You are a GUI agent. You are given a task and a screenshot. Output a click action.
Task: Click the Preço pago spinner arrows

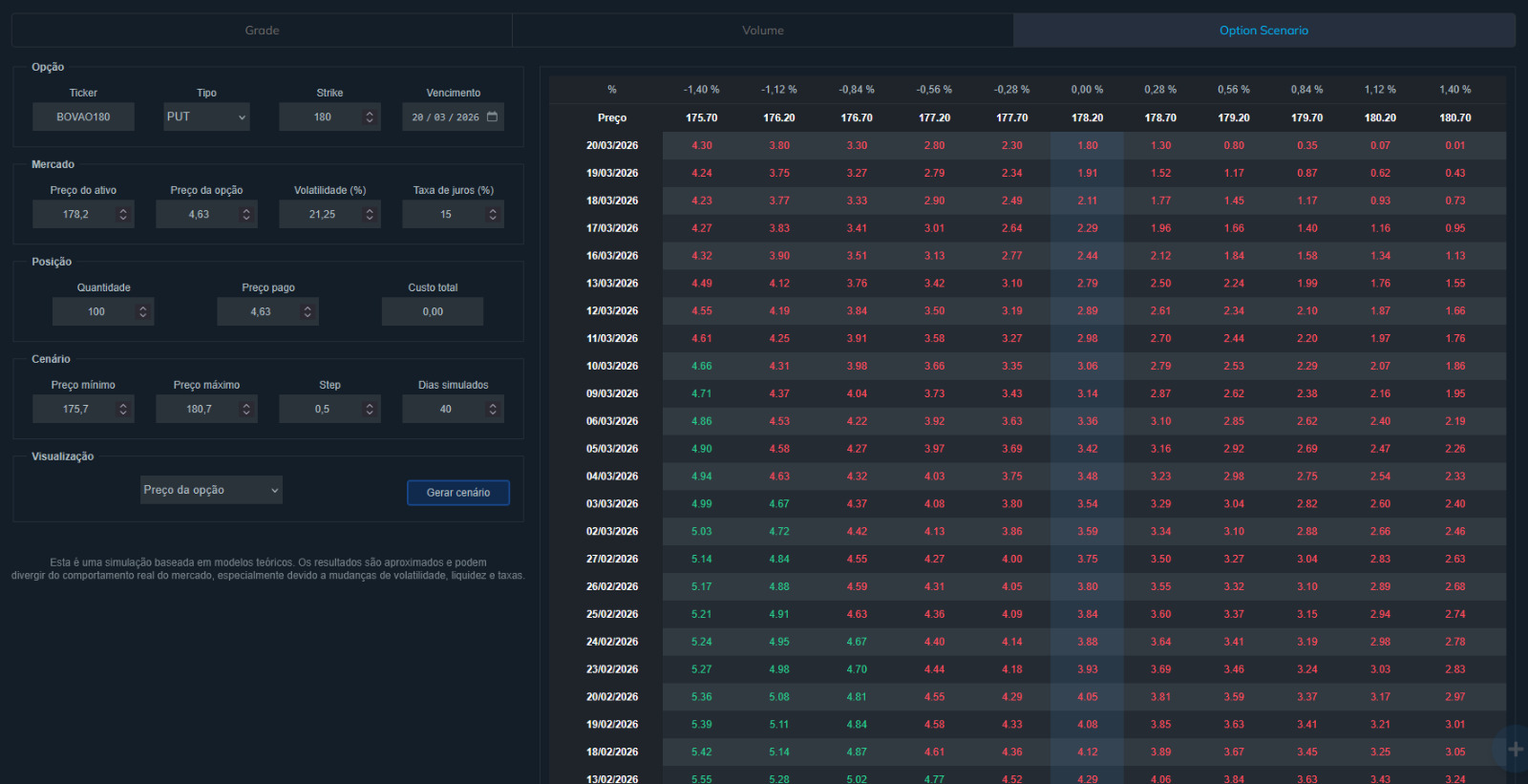tap(308, 311)
